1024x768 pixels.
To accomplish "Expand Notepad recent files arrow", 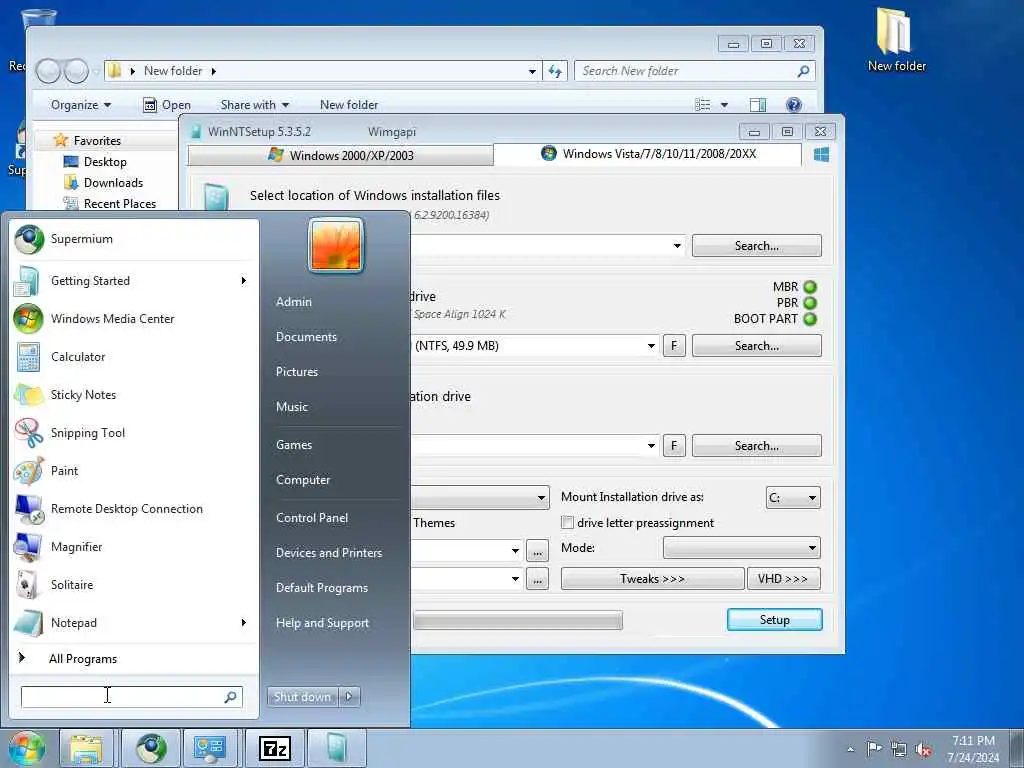I will tap(244, 623).
